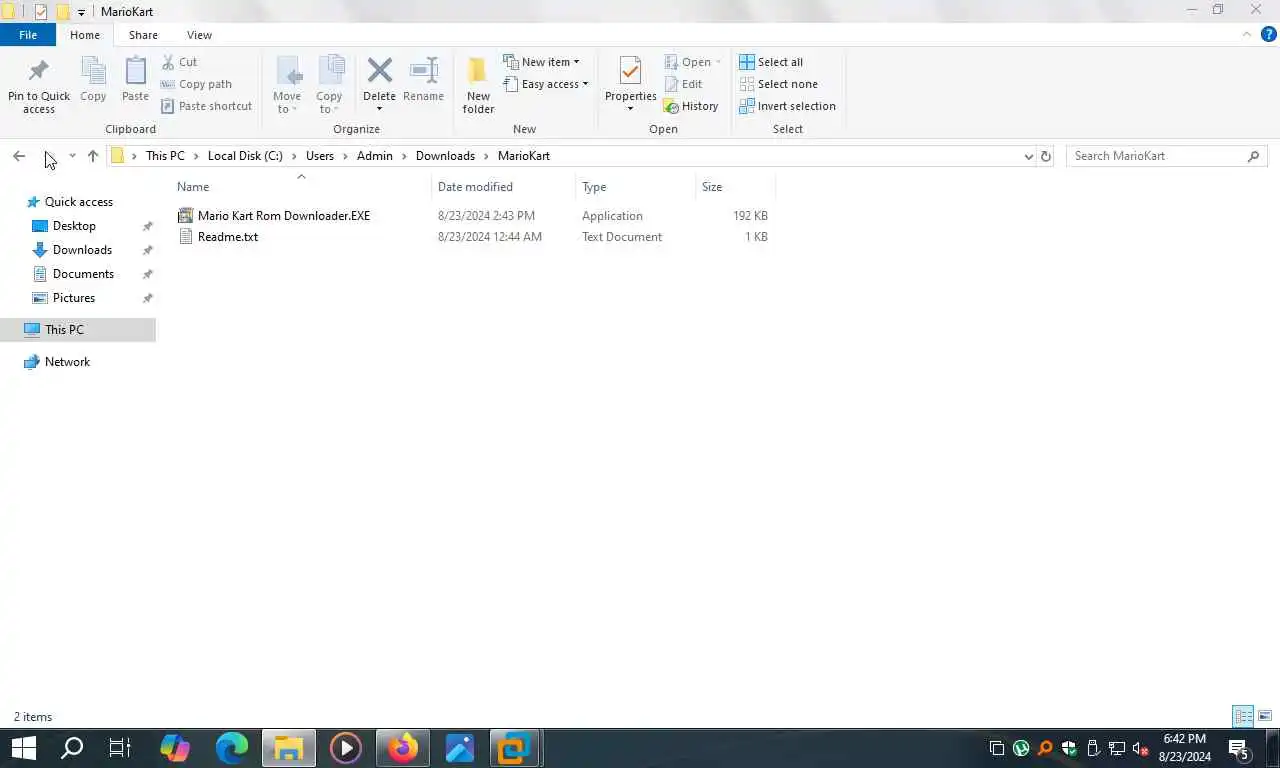
Task: Click the Edit command in Open group
Action: coord(683,84)
